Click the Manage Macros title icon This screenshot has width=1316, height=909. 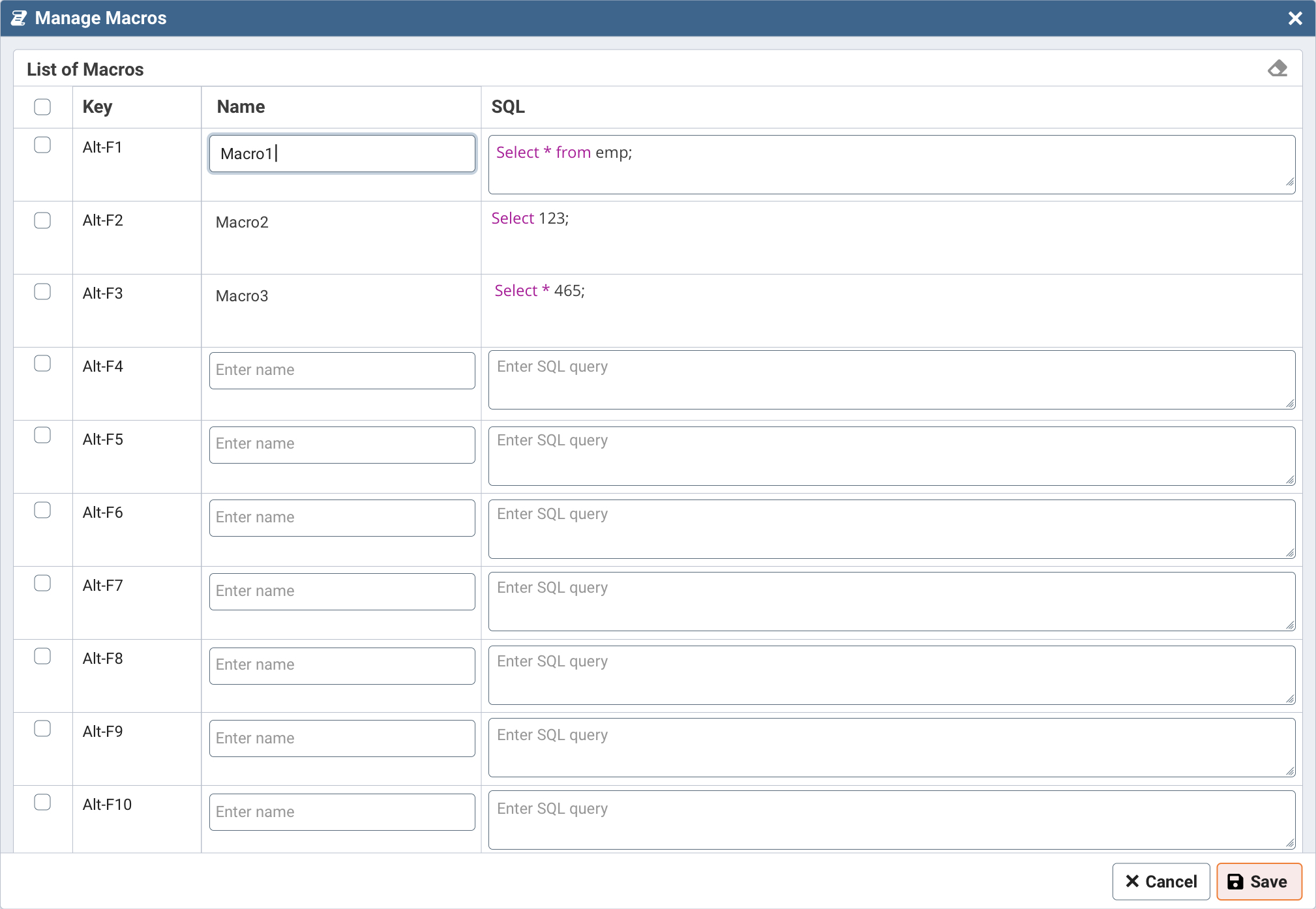19,18
